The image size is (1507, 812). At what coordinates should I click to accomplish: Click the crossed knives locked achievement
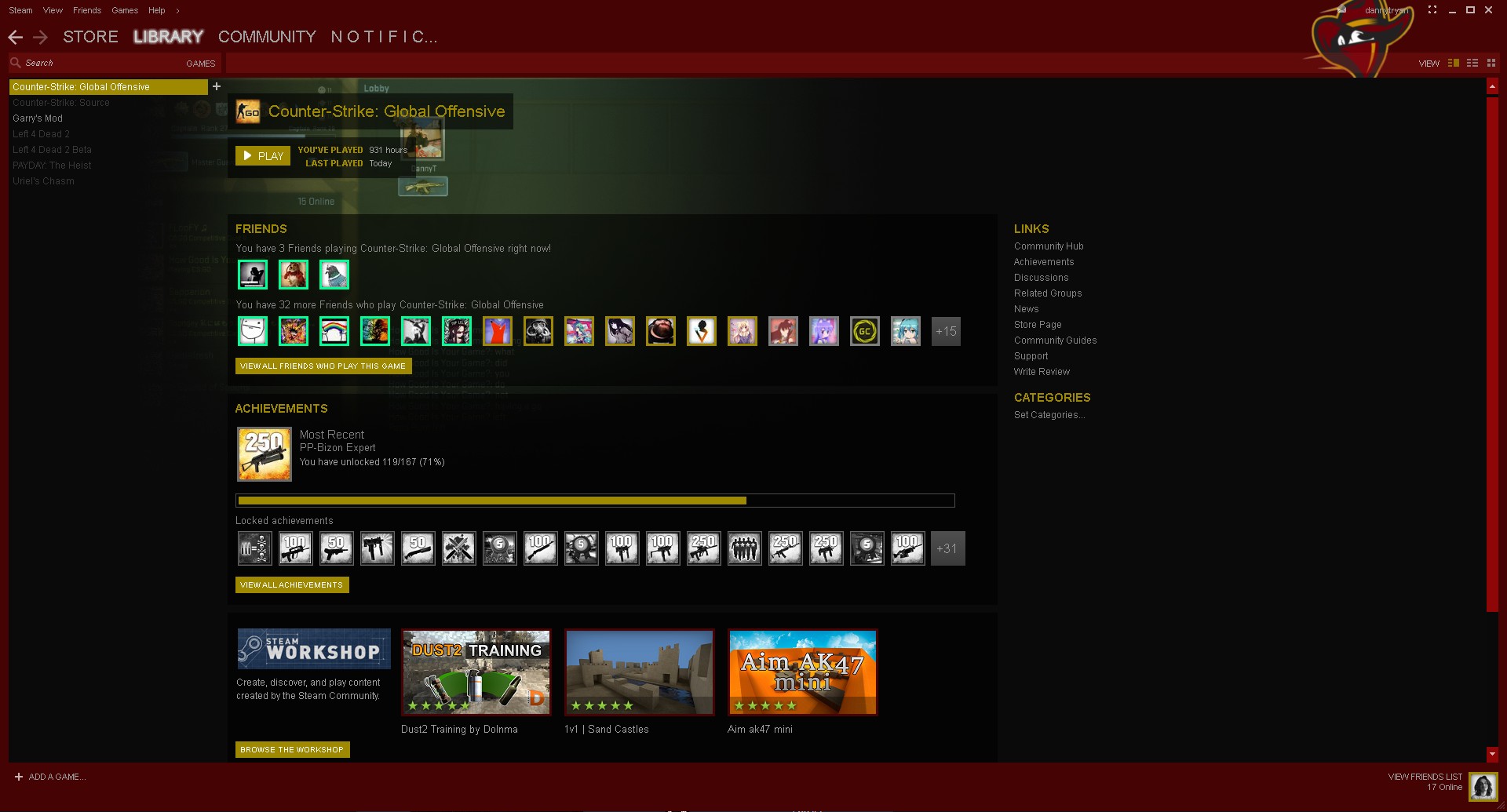(x=459, y=548)
